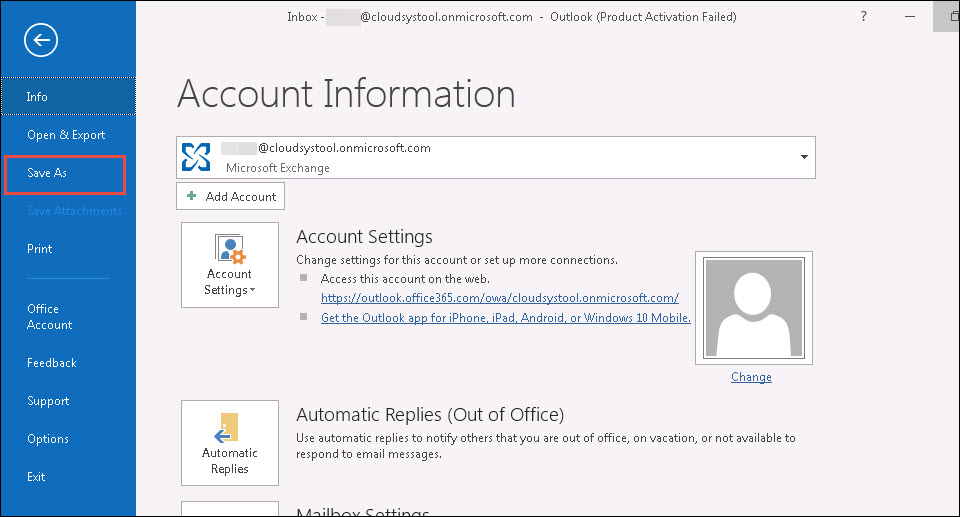Click the Change photo link
Viewport: 960px width, 517px height.
[751, 377]
